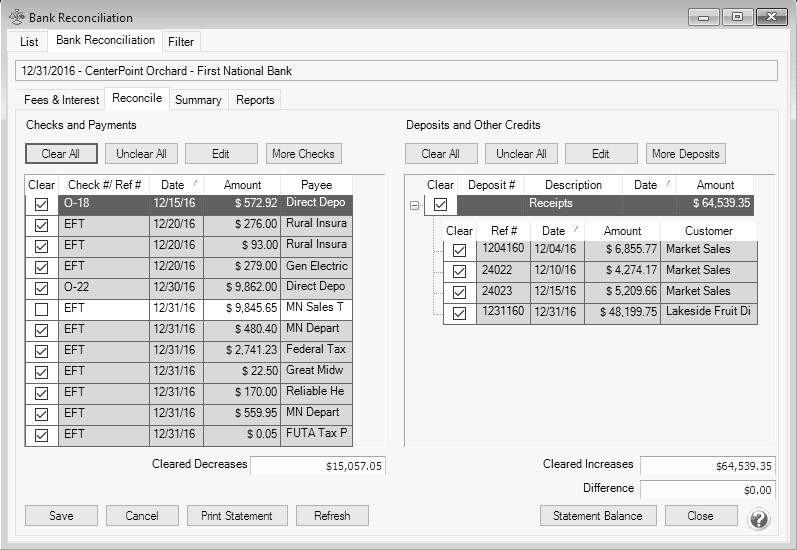Click Unclear All under Deposits and Other Credits
Screen dimensions: 797x550
521,154
